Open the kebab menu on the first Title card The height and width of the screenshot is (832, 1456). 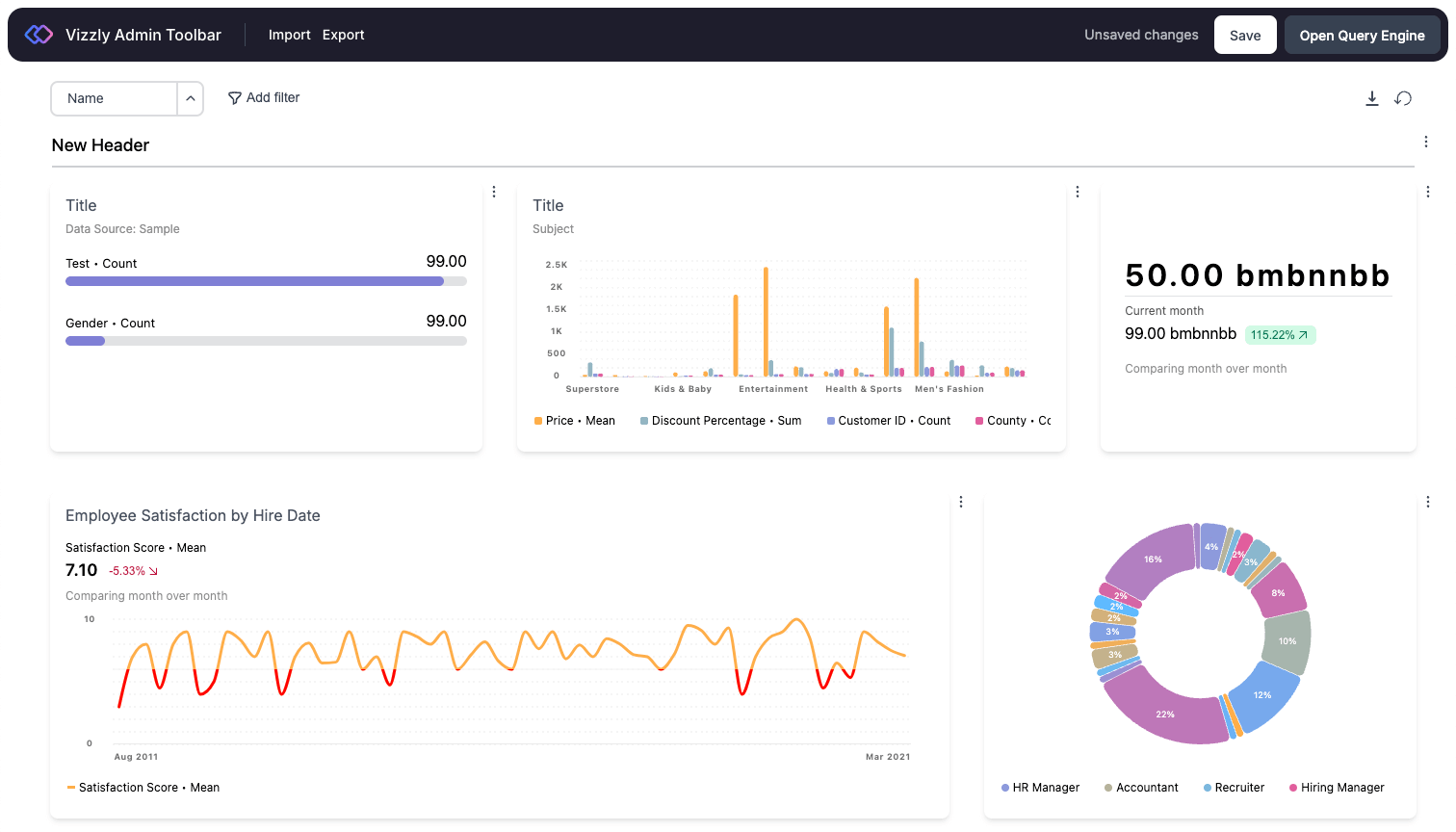[494, 191]
